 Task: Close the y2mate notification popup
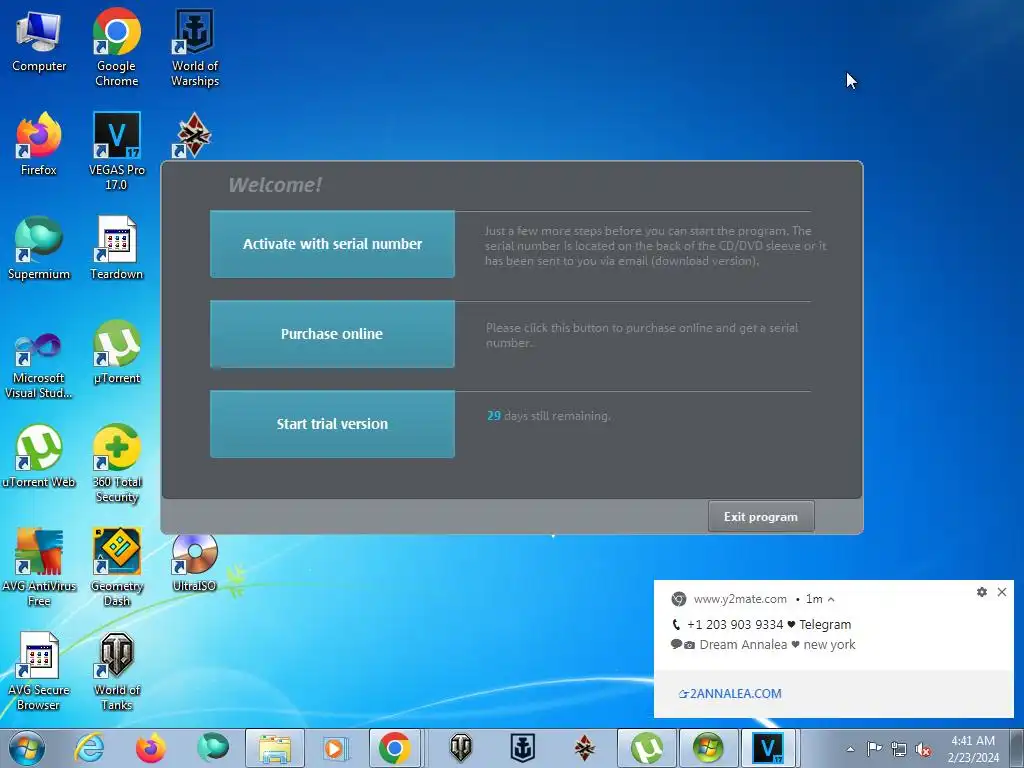coord(1002,592)
